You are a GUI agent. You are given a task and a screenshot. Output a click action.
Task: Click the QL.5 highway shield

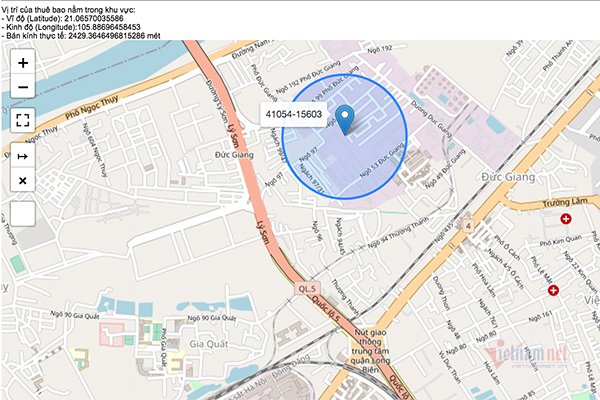pos(307,289)
